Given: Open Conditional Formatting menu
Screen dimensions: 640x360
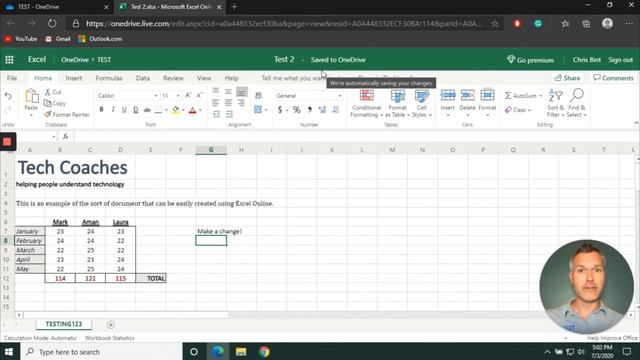Looking at the screenshot, I should click(366, 104).
